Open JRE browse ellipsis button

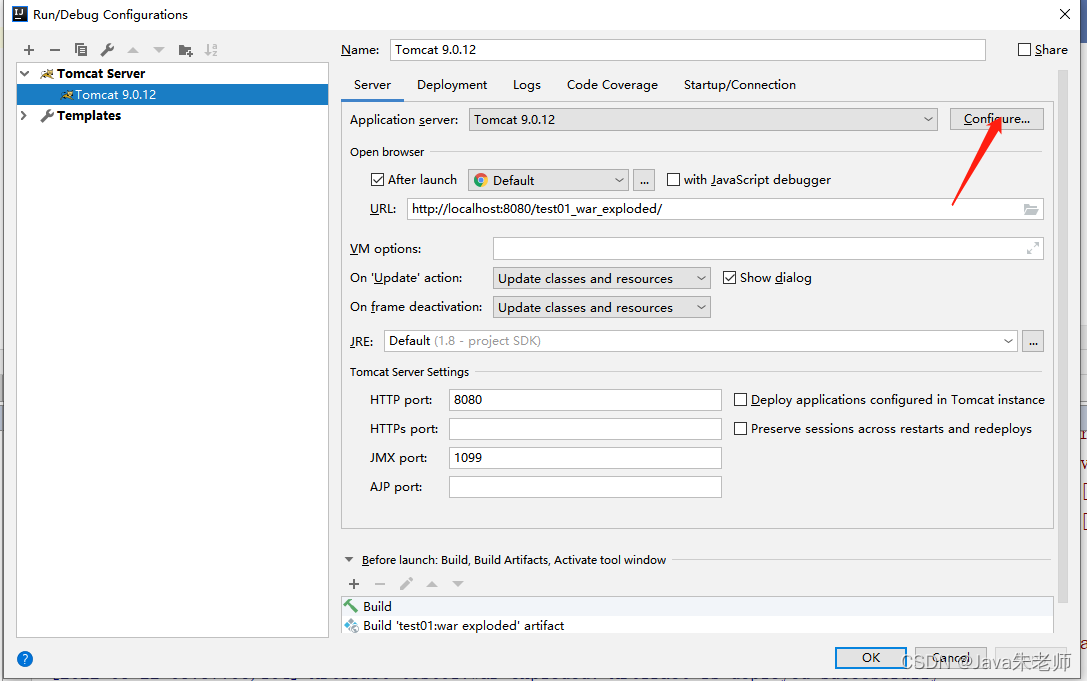(1033, 341)
